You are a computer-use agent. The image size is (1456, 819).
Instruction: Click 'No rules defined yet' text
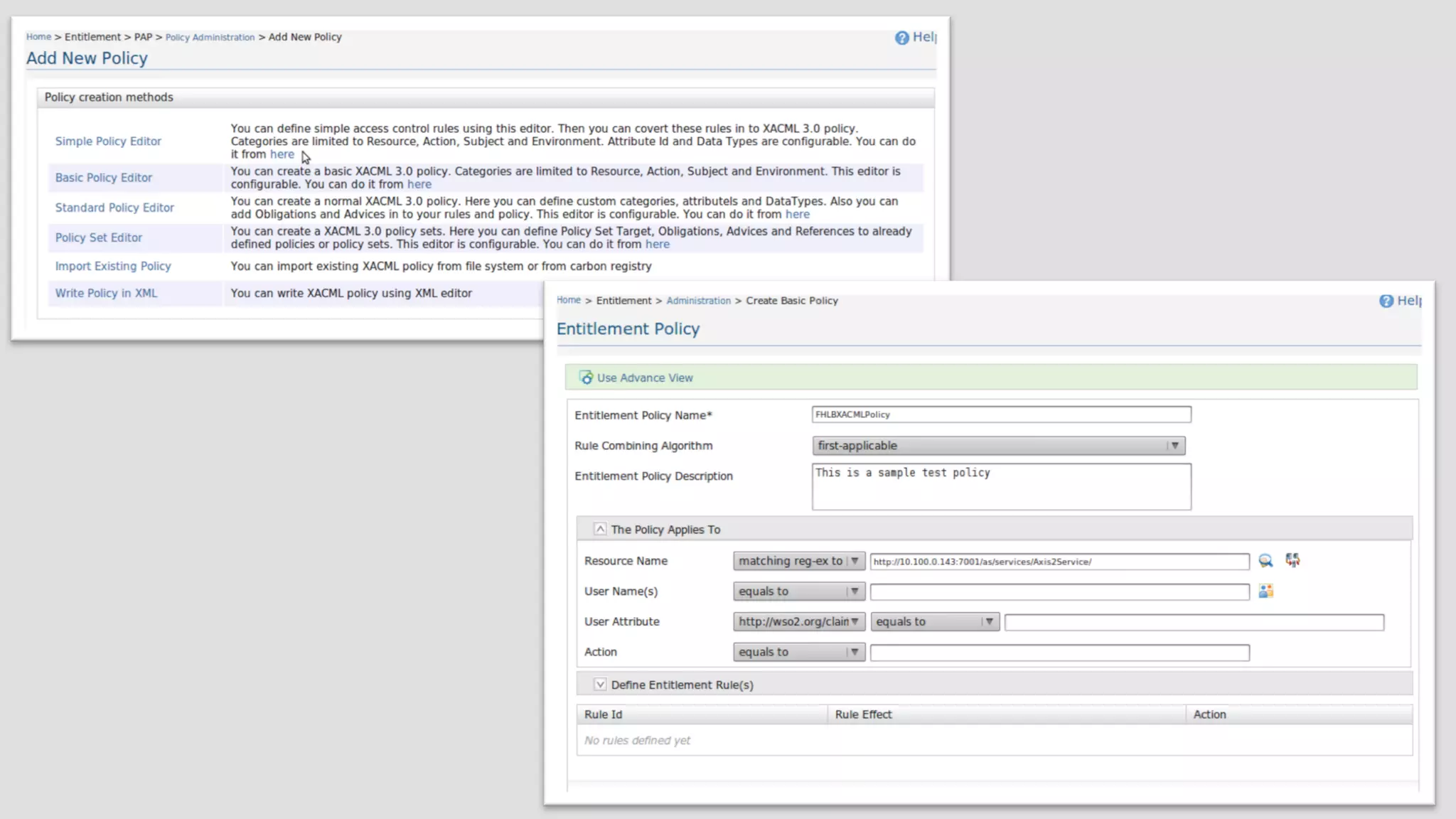(x=637, y=741)
